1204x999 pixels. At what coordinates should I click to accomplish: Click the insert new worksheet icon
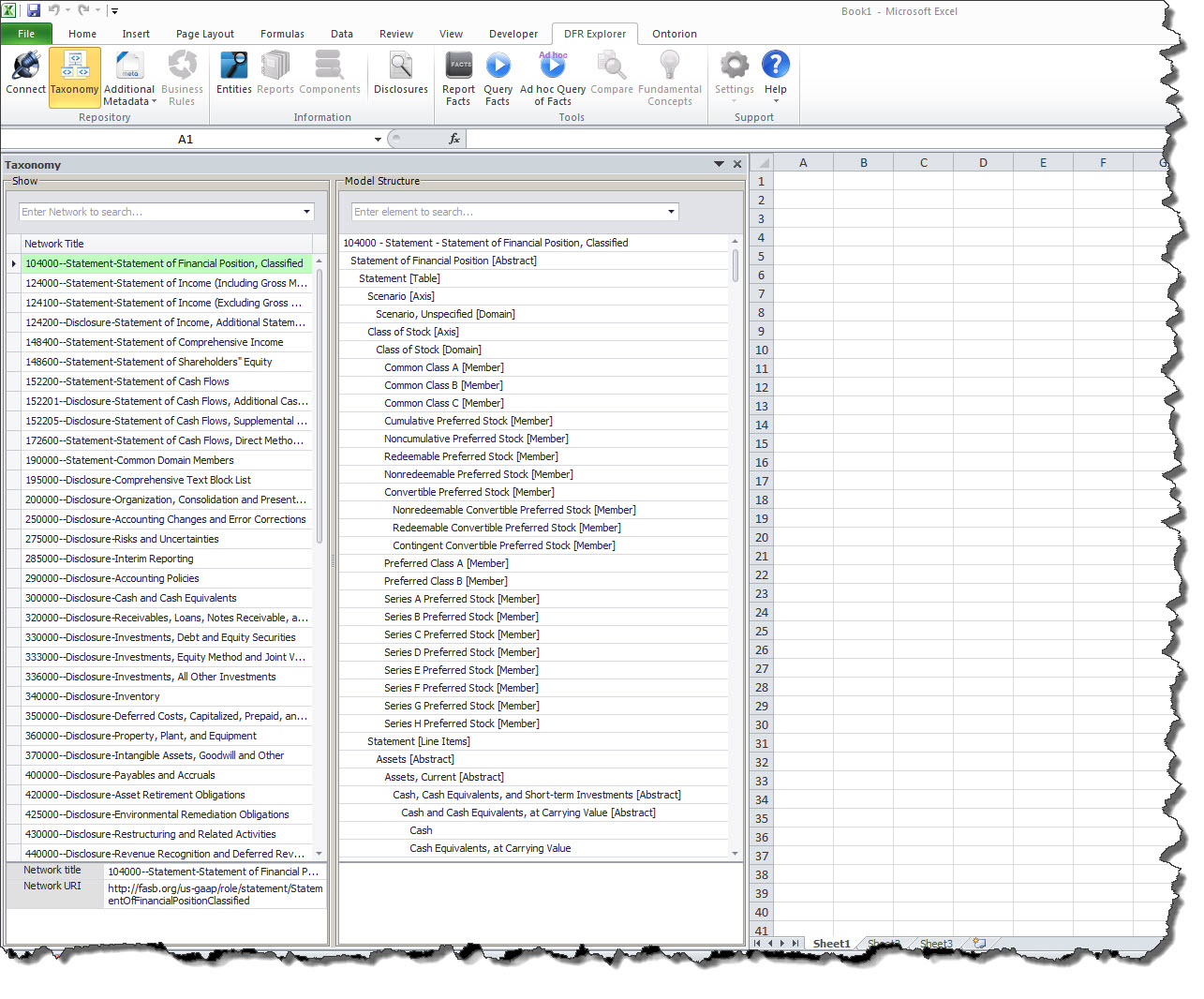point(979,943)
